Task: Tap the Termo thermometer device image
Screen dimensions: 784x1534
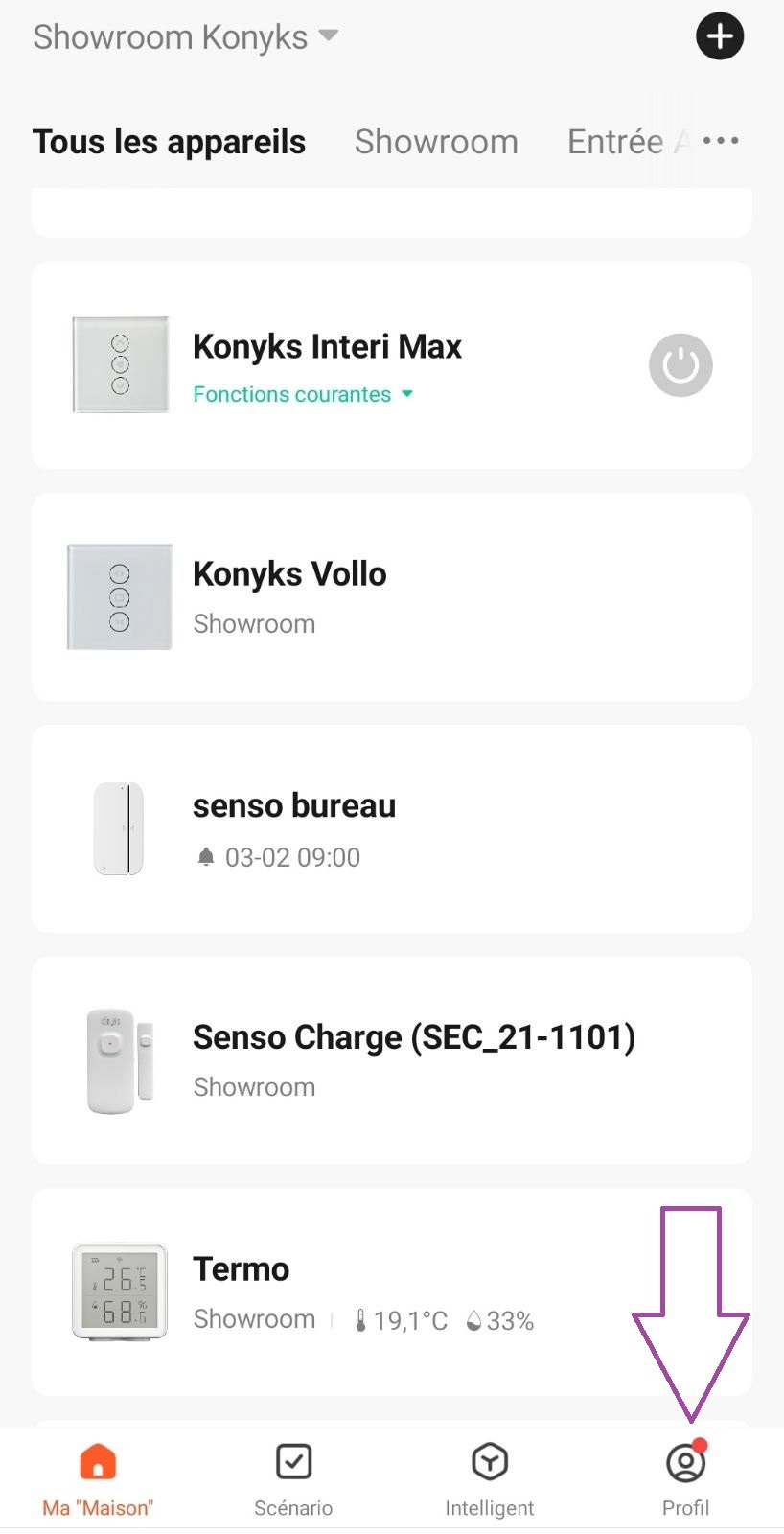Action: click(x=120, y=1290)
